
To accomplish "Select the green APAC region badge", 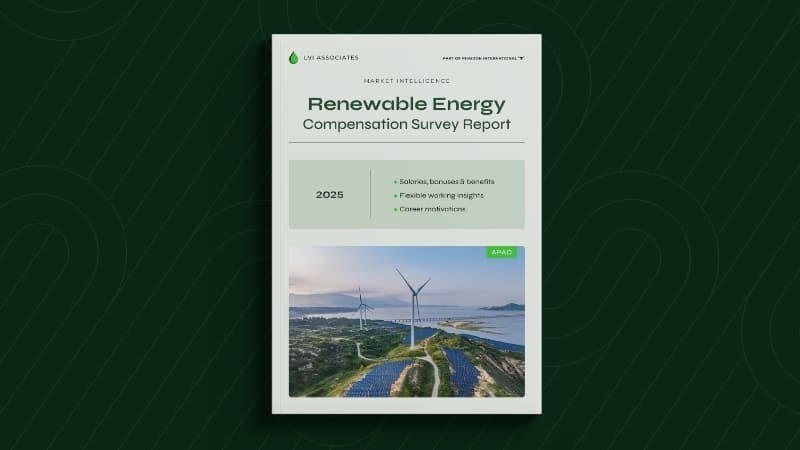I will click(502, 253).
